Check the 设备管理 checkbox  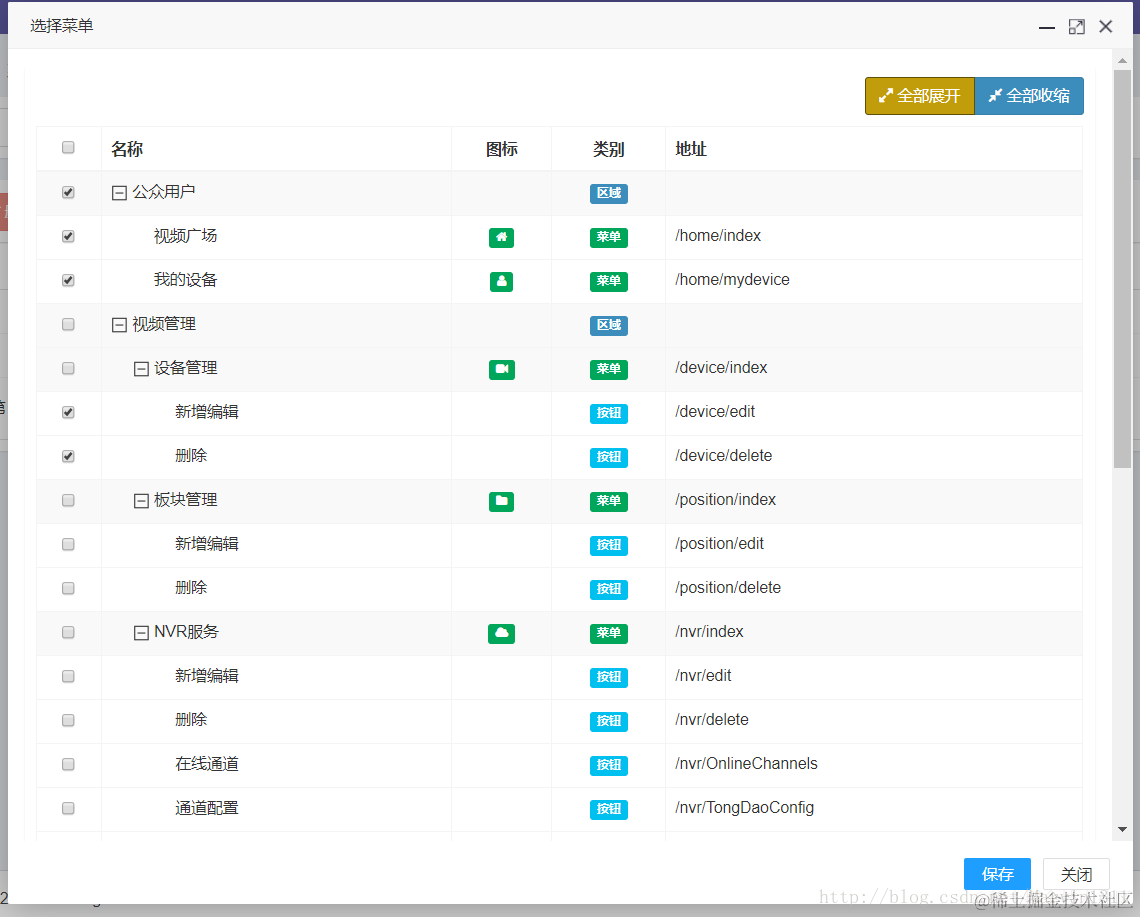coord(68,369)
